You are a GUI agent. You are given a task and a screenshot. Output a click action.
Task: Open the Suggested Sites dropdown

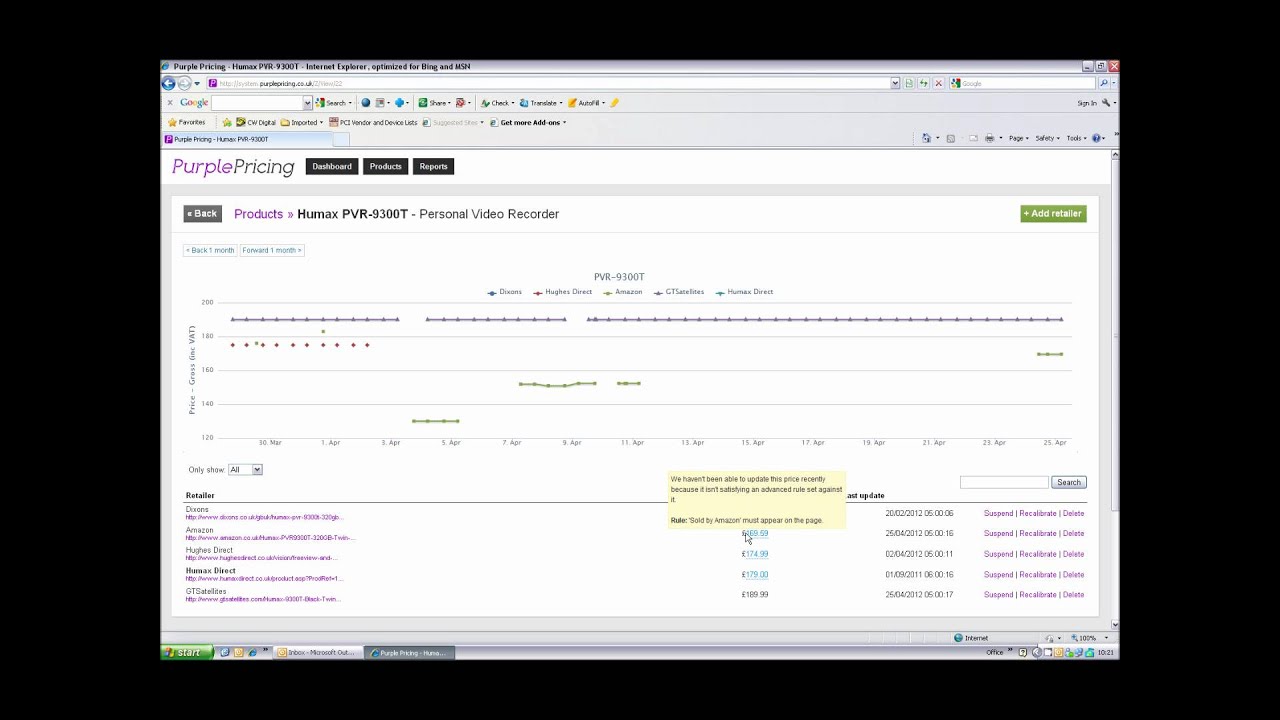click(x=454, y=122)
